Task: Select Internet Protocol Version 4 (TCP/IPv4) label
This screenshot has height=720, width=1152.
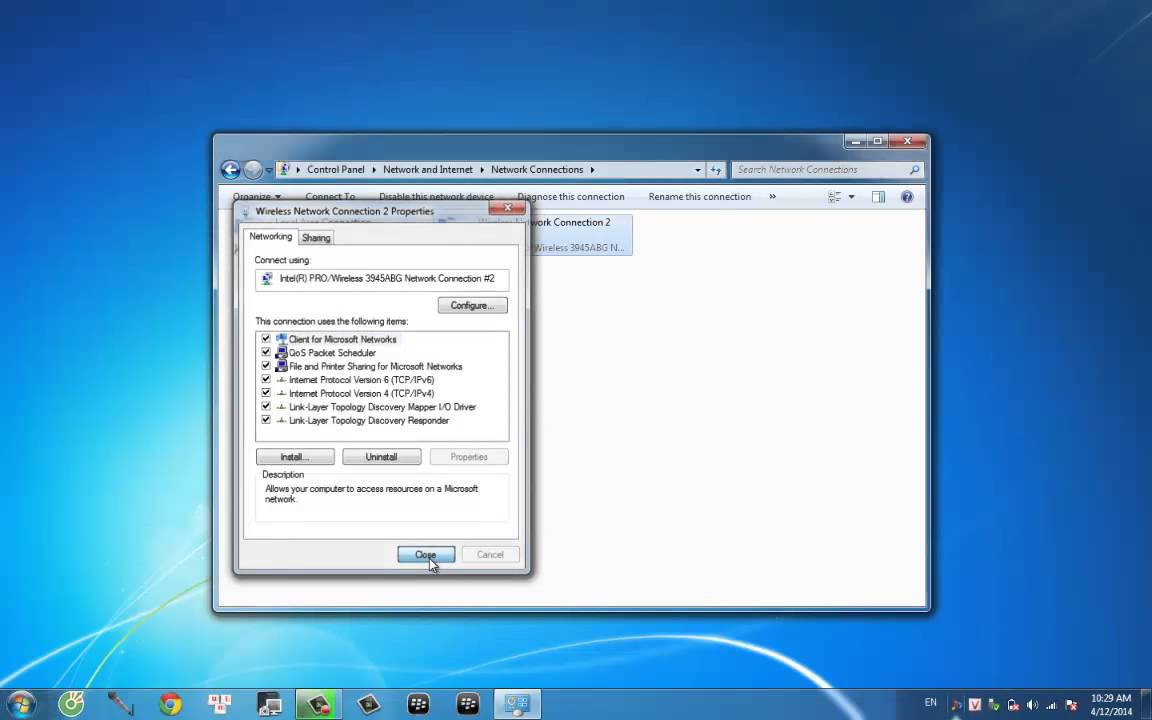Action: 361,393
